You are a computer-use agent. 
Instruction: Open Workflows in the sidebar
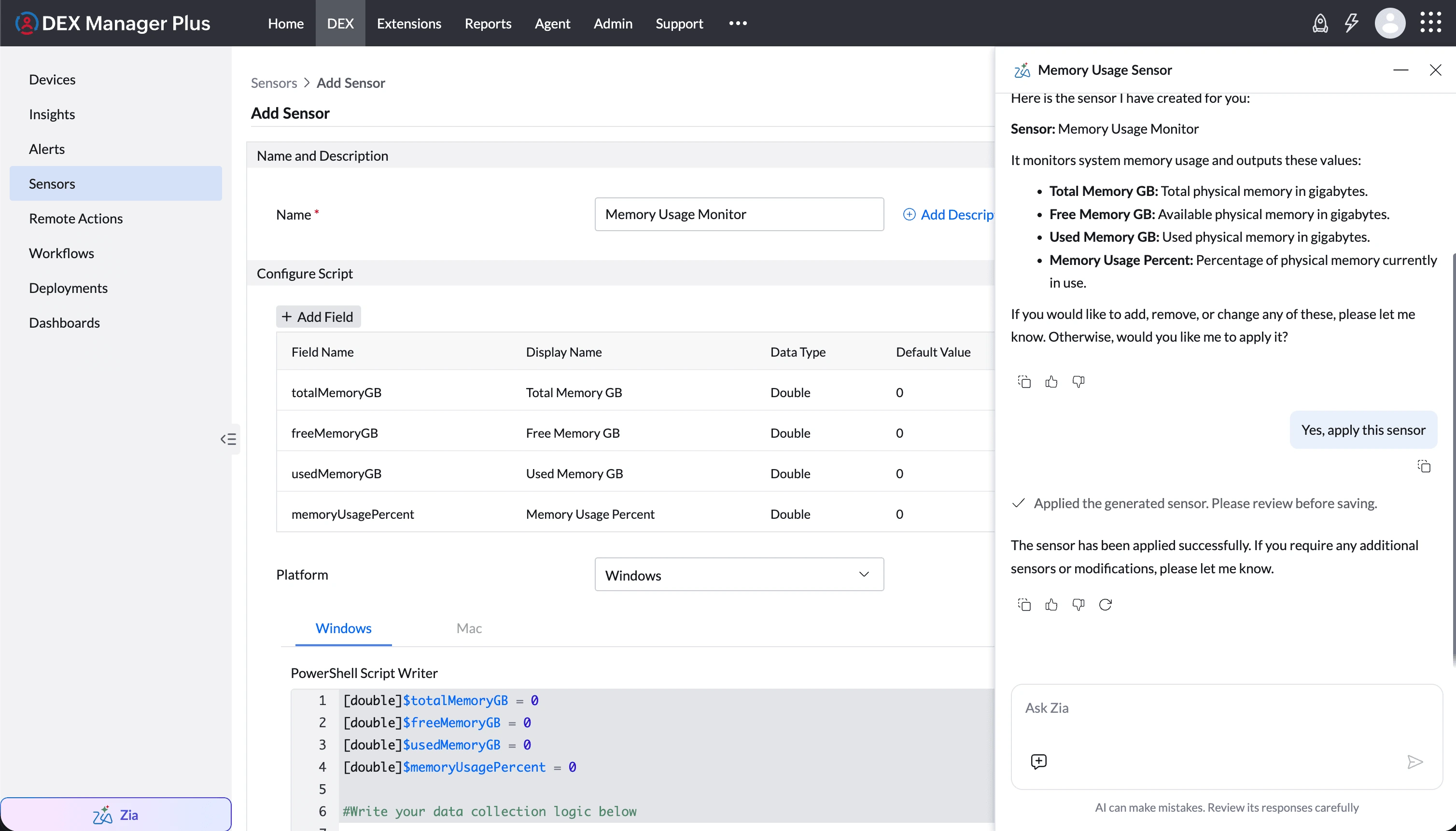(116, 253)
